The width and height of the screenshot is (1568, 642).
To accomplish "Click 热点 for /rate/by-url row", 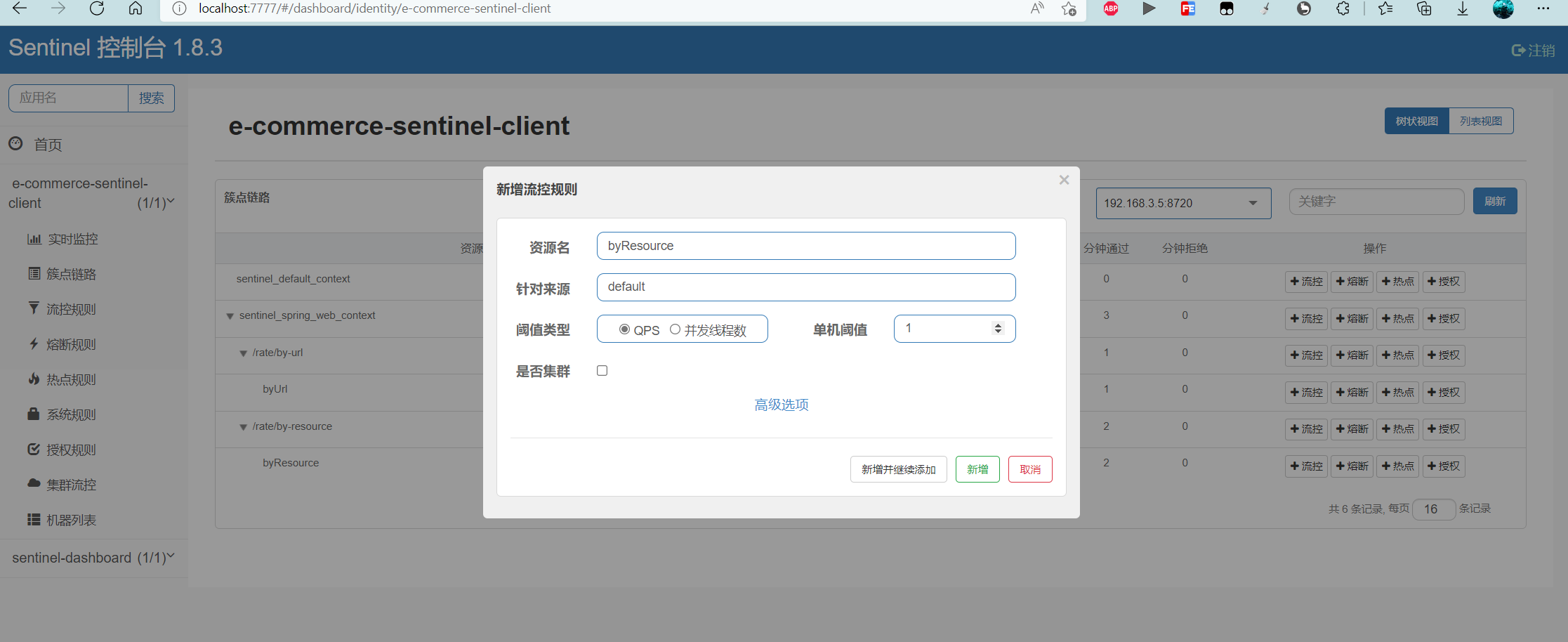I will point(1398,355).
